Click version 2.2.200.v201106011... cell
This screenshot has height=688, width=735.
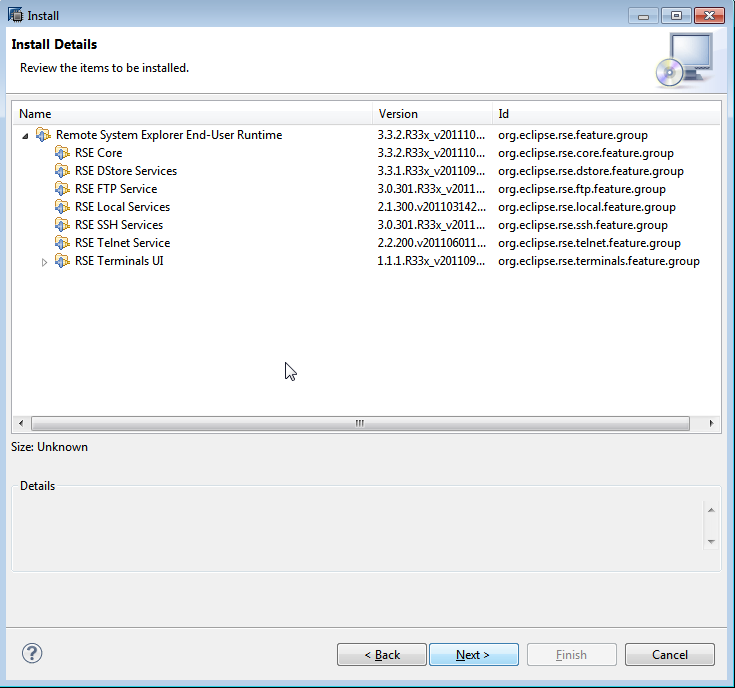pyautogui.click(x=431, y=243)
